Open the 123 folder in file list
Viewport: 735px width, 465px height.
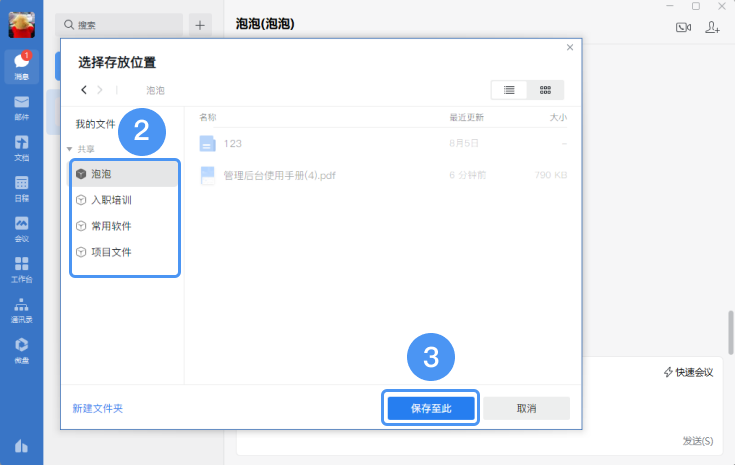(x=232, y=144)
